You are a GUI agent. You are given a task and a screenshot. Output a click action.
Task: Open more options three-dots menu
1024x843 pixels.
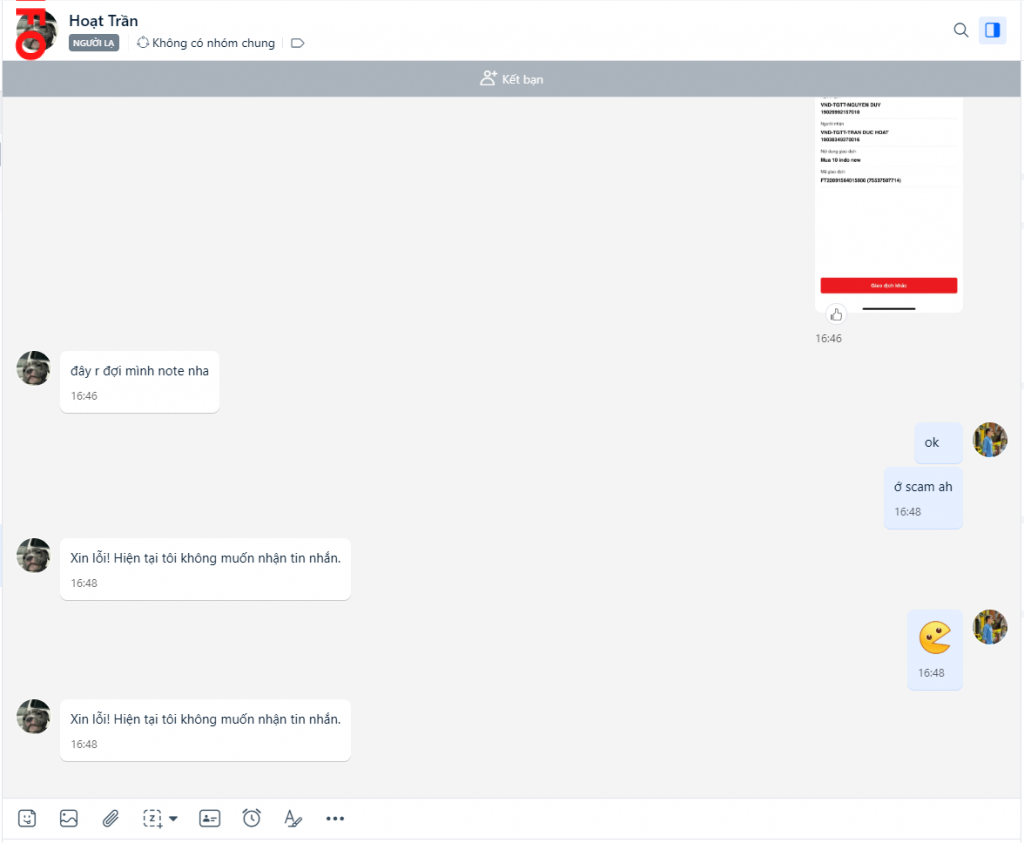335,818
